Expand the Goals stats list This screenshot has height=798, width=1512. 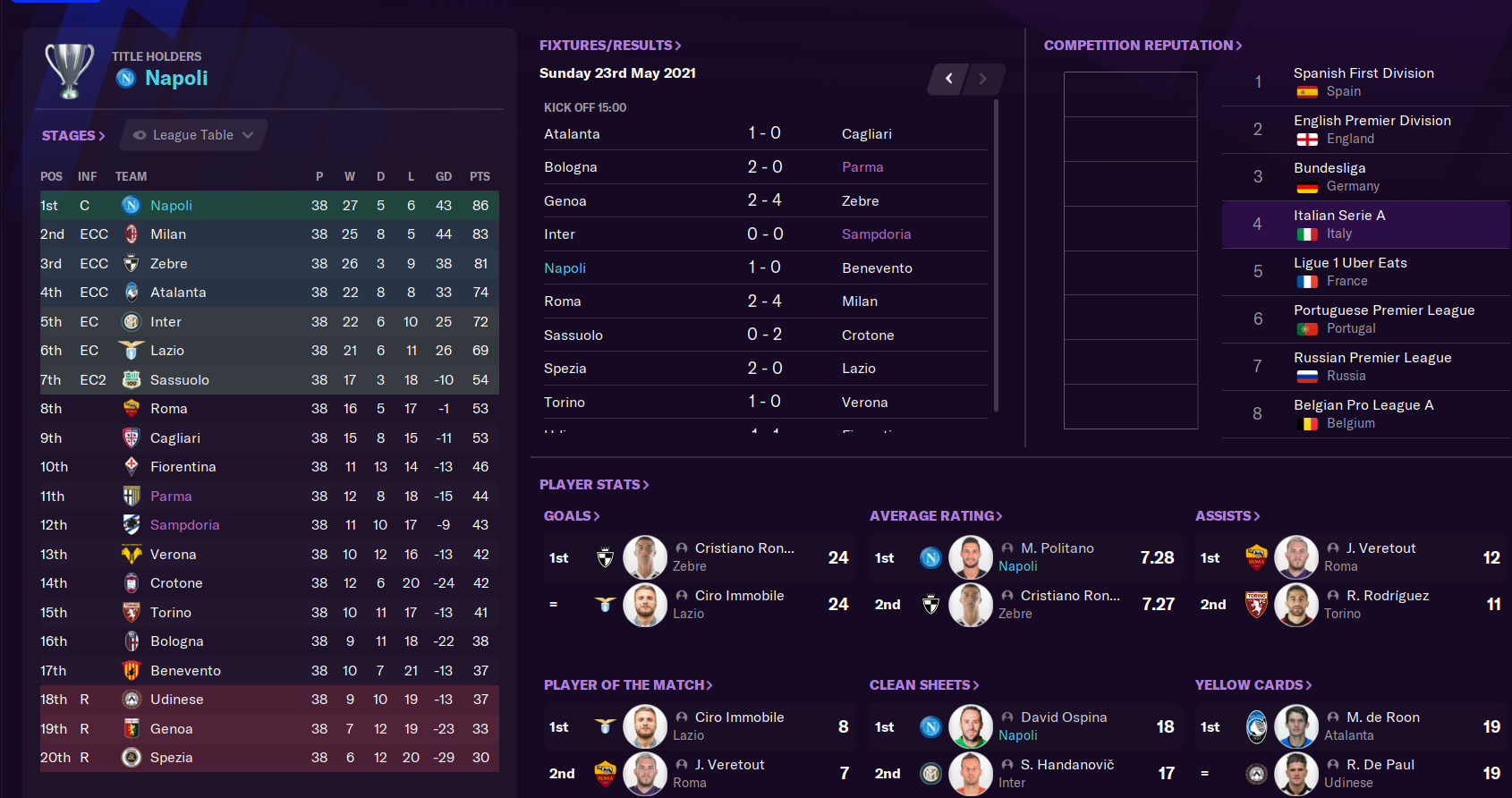coord(572,516)
